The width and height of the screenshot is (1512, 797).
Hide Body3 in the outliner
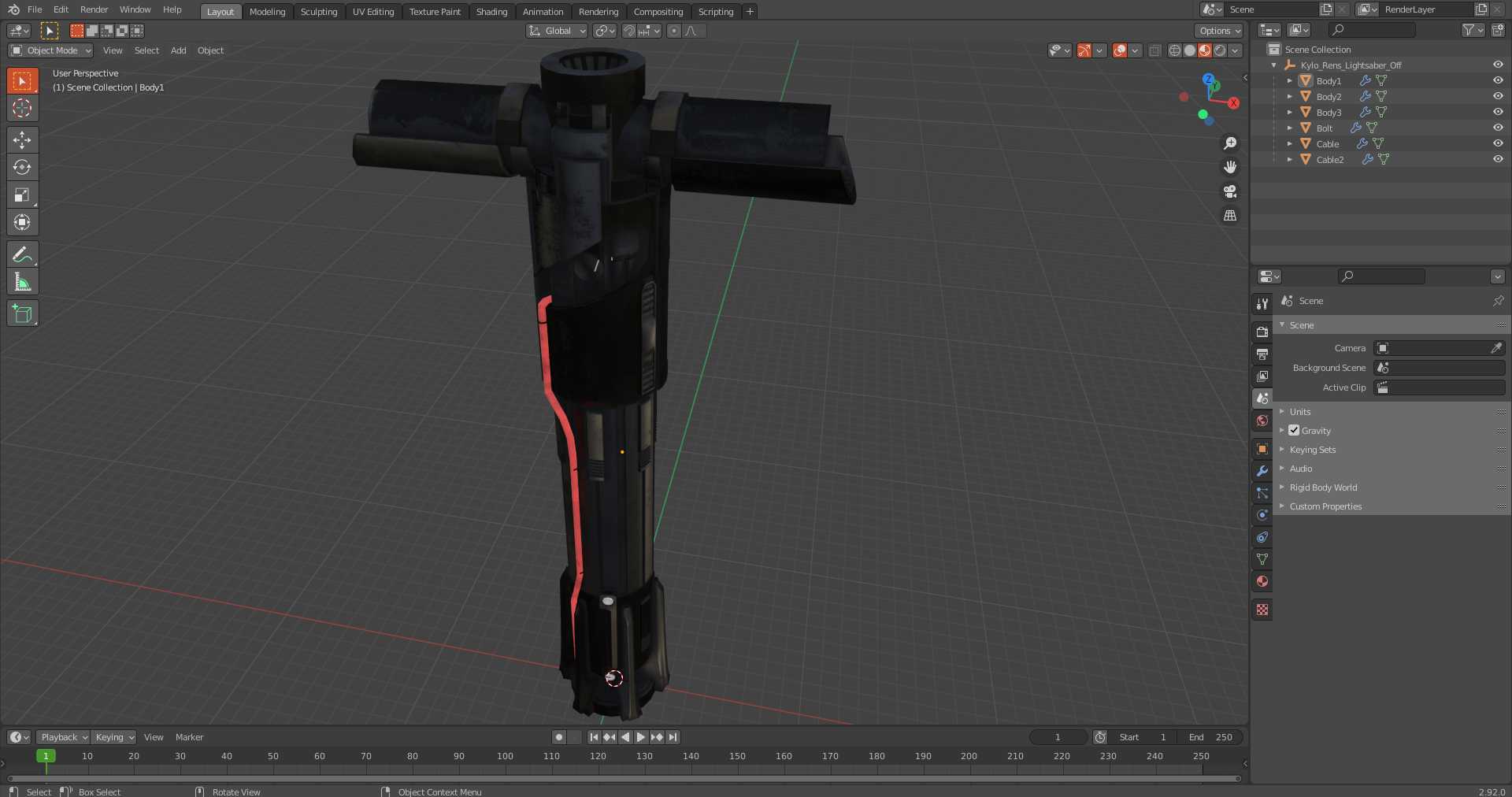click(x=1498, y=112)
